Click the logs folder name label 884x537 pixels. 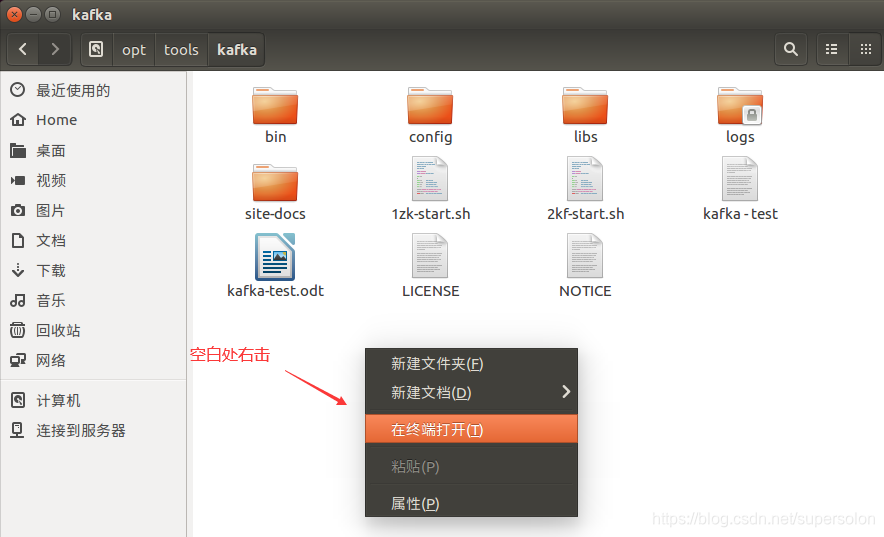tap(740, 137)
